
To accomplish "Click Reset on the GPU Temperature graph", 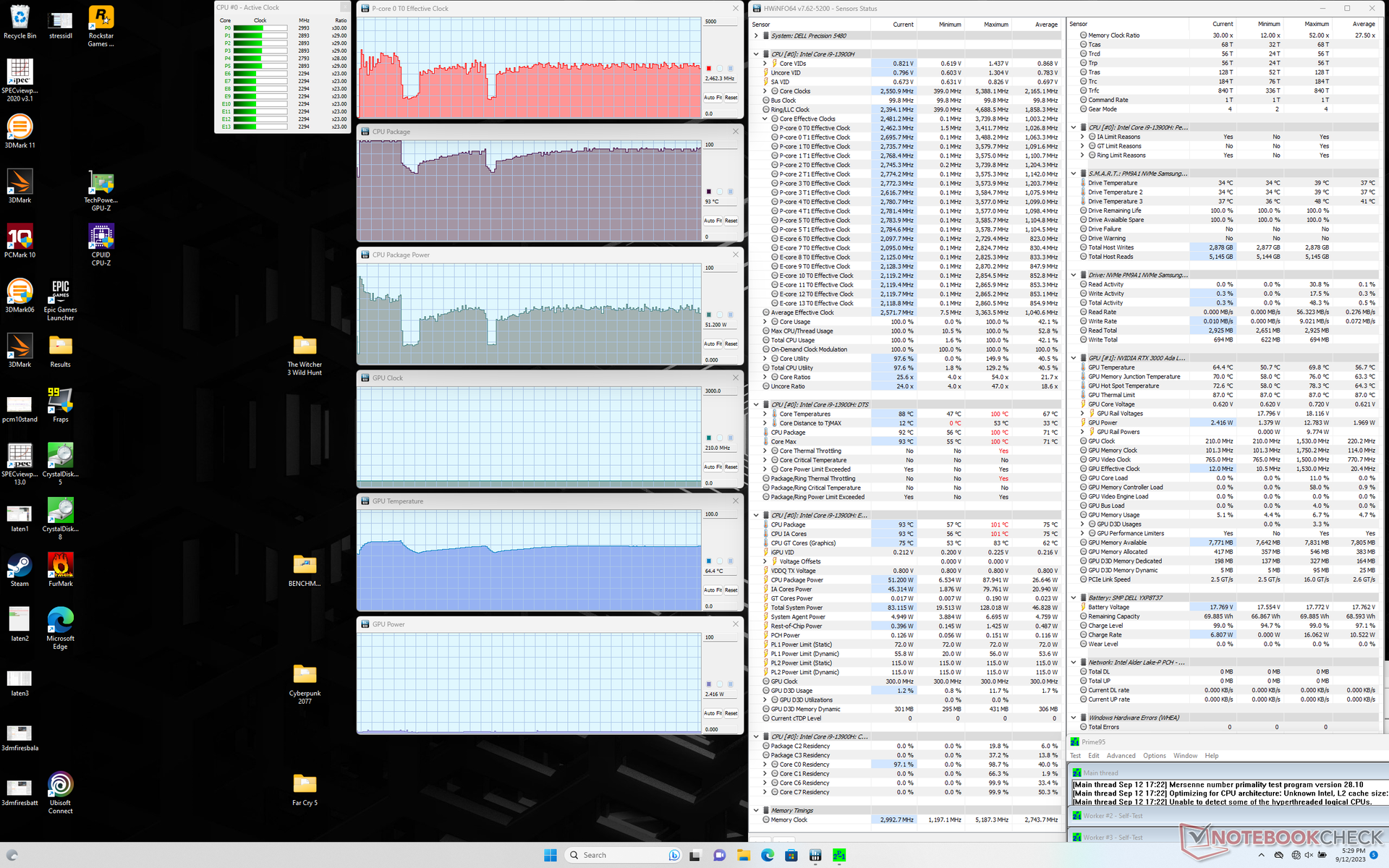I will point(731,590).
